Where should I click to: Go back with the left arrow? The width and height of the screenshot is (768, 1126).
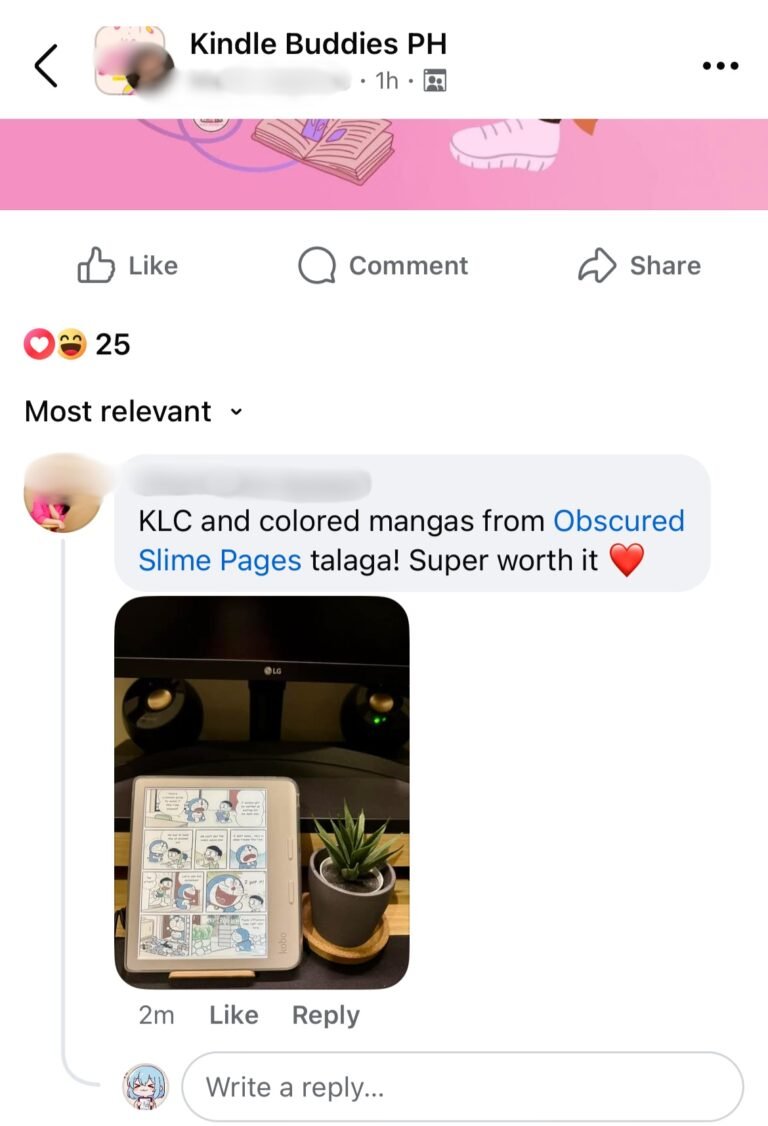point(46,65)
